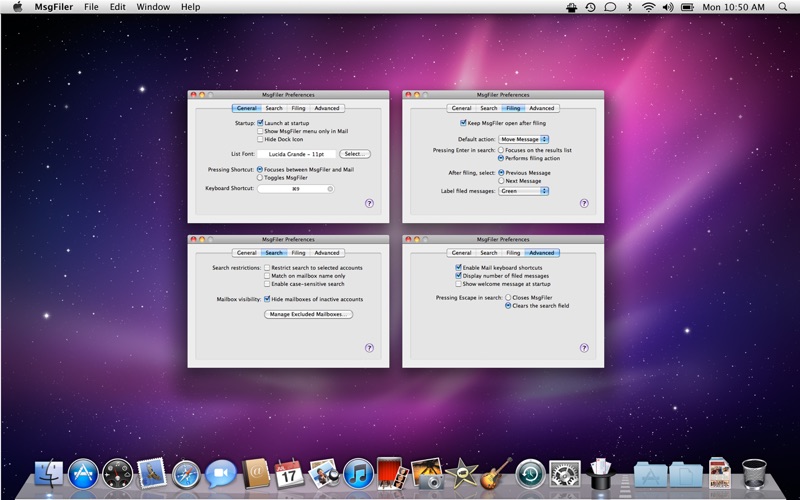
Task: Click the ⌘9 Keyboard Shortcut field
Action: pos(296,189)
